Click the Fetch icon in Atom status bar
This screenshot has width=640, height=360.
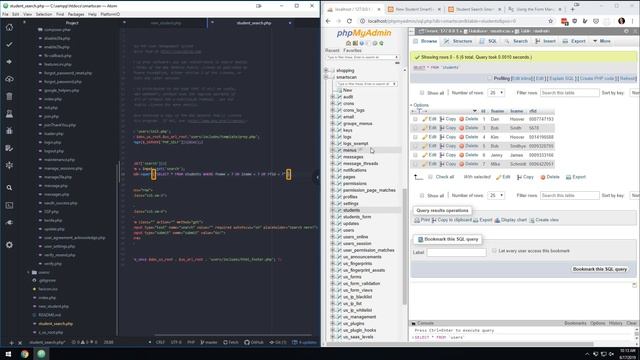point(225,342)
